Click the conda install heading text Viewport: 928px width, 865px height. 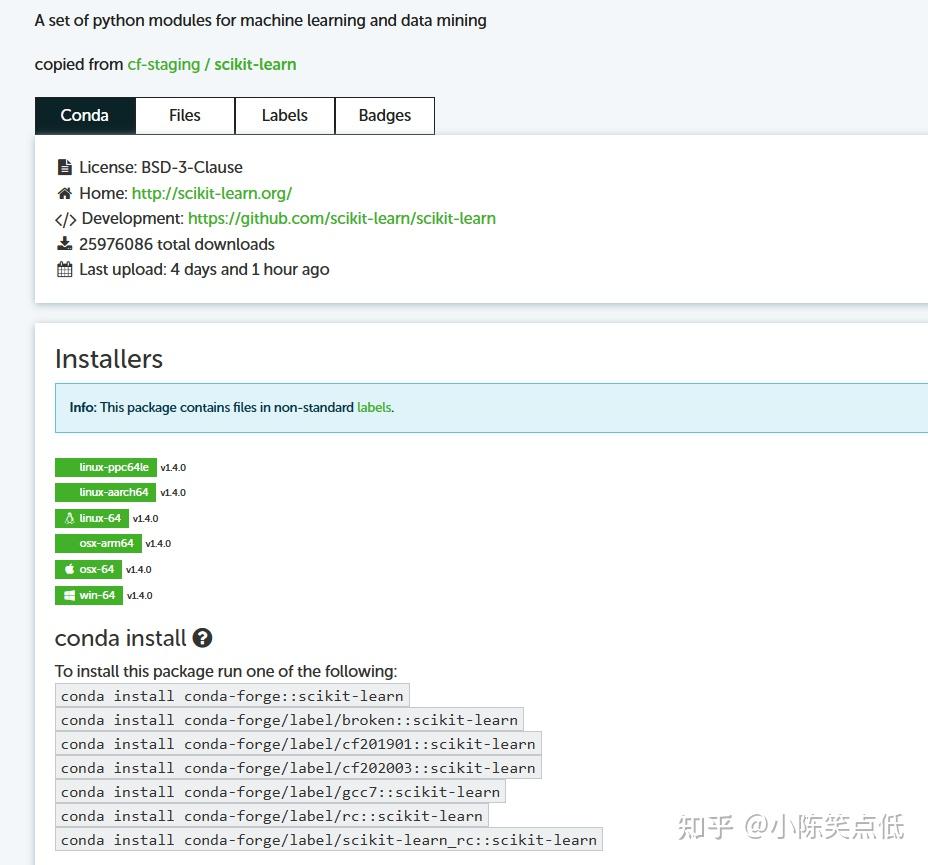(120, 638)
